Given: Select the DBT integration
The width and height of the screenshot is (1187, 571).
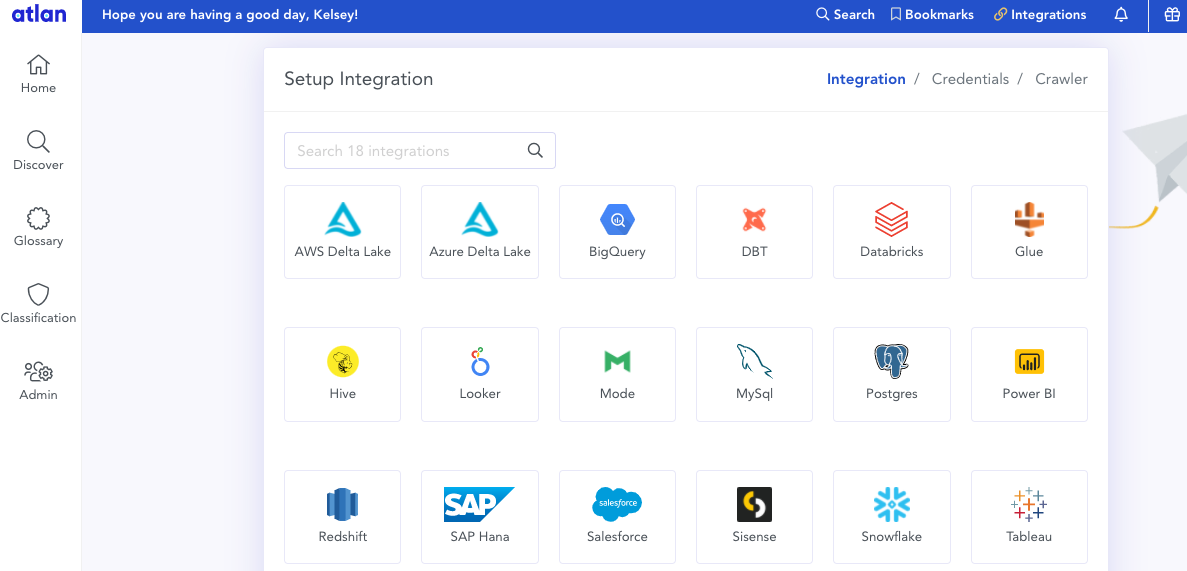Looking at the screenshot, I should pyautogui.click(x=754, y=232).
